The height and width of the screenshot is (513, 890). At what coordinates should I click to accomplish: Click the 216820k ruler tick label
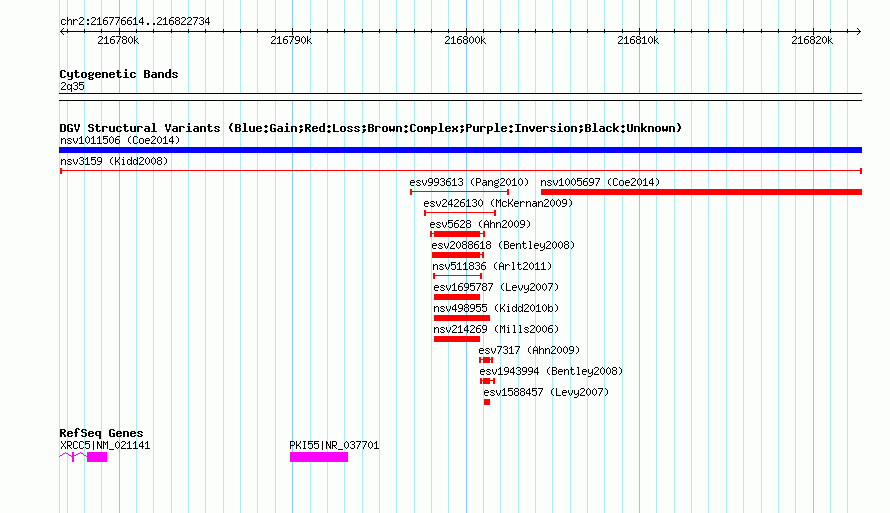(812, 40)
